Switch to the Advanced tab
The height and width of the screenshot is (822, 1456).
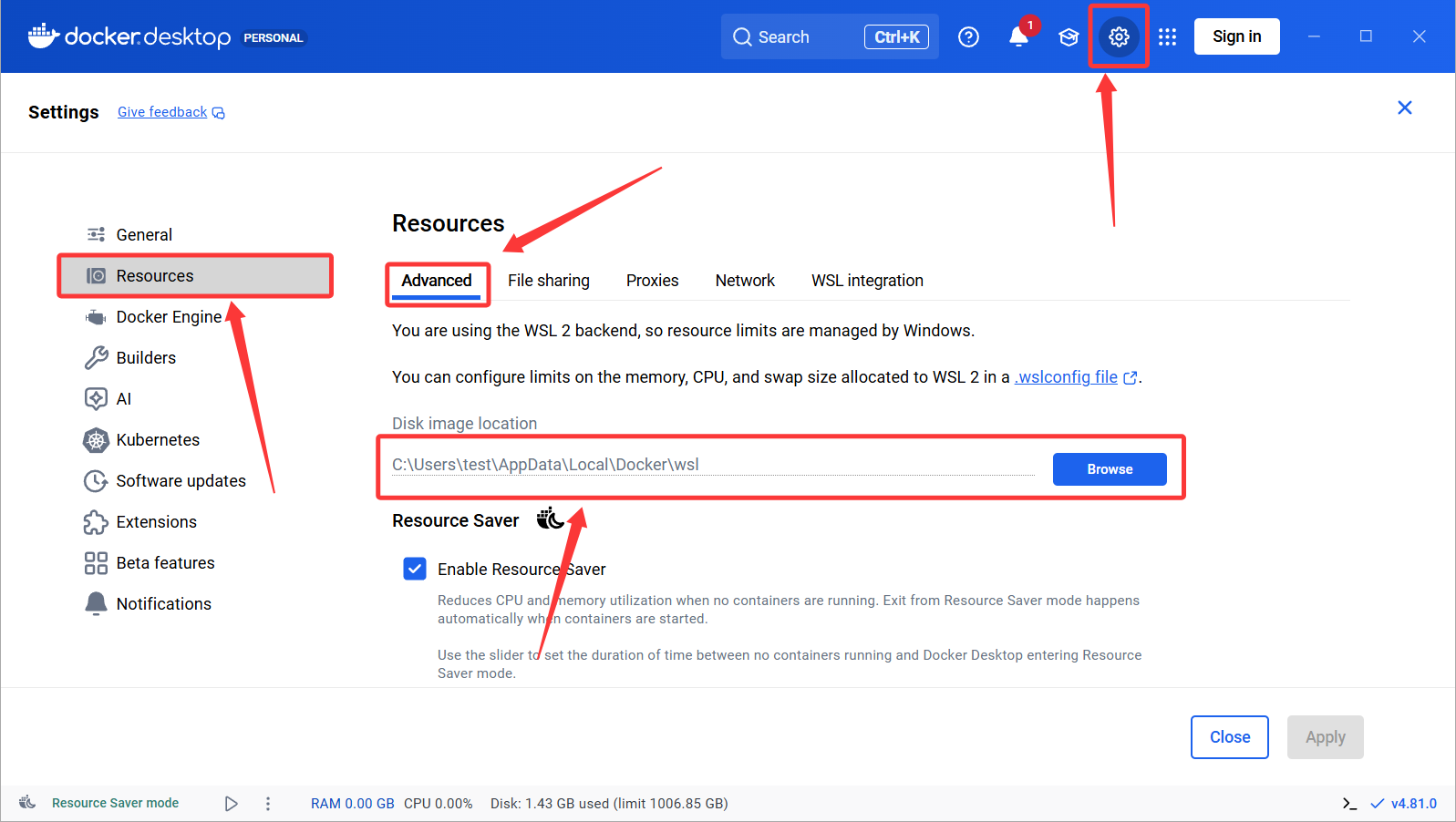[x=437, y=281]
